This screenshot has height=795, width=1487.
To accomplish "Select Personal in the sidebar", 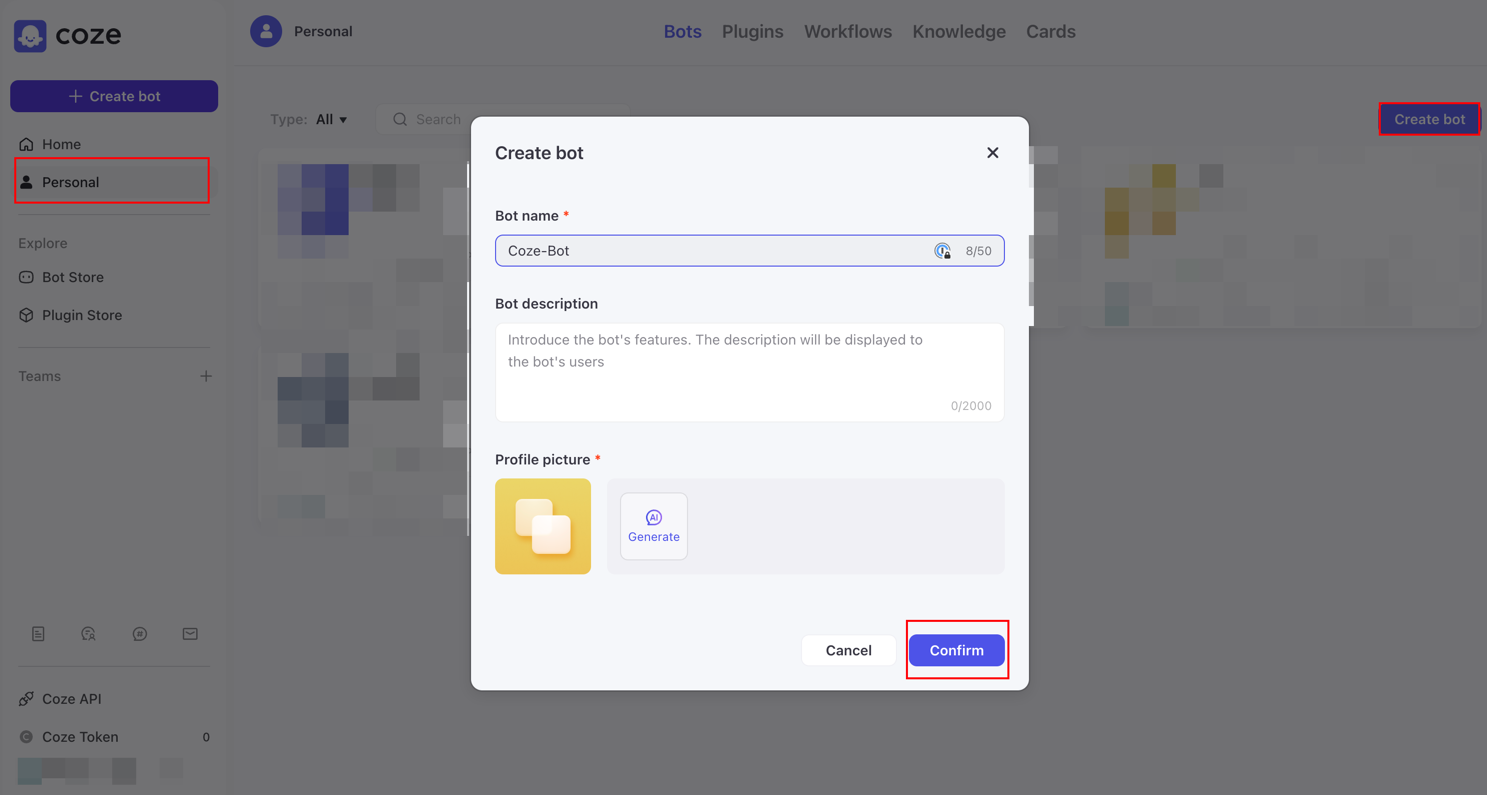I will (112, 182).
